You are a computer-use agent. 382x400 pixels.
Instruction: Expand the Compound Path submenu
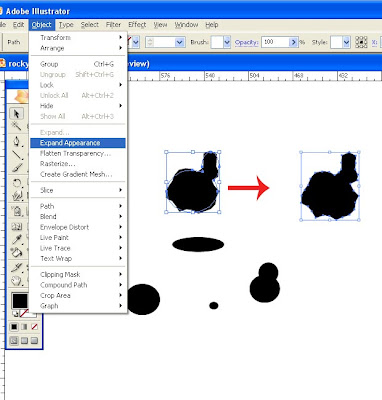[x=77, y=285]
